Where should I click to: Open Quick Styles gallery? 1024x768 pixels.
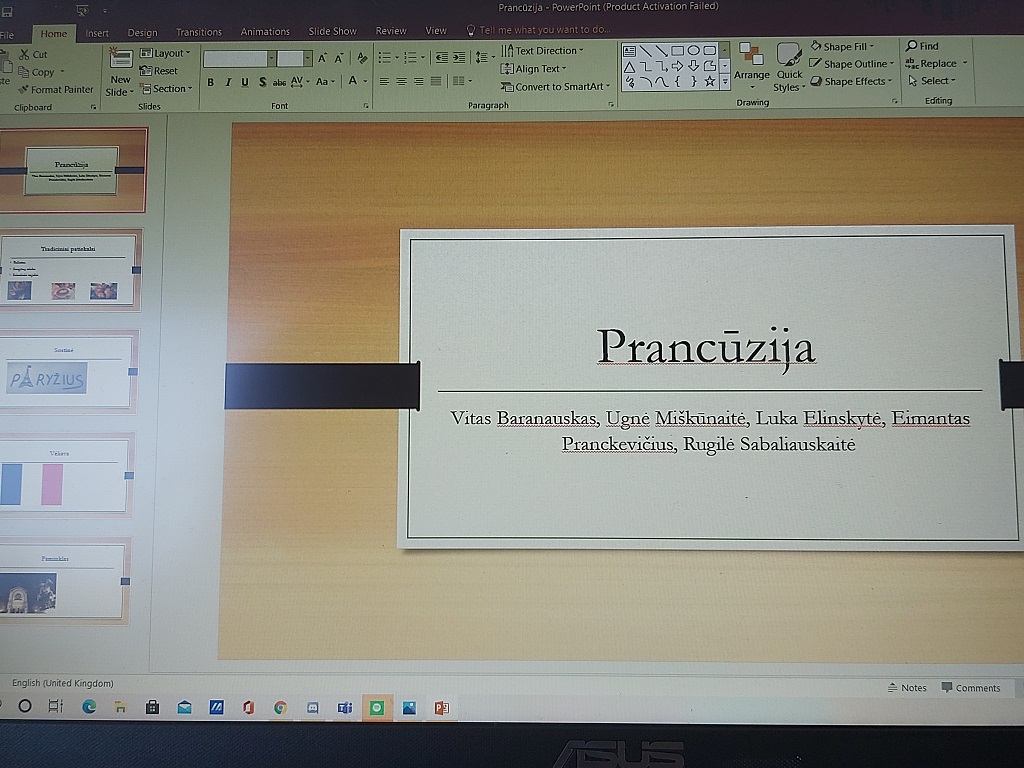pos(789,66)
